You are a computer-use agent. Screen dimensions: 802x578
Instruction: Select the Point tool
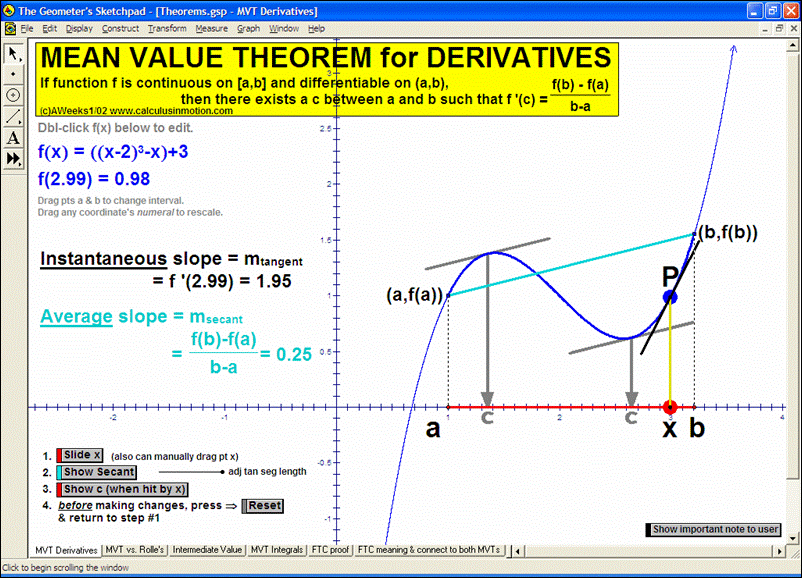[13, 75]
